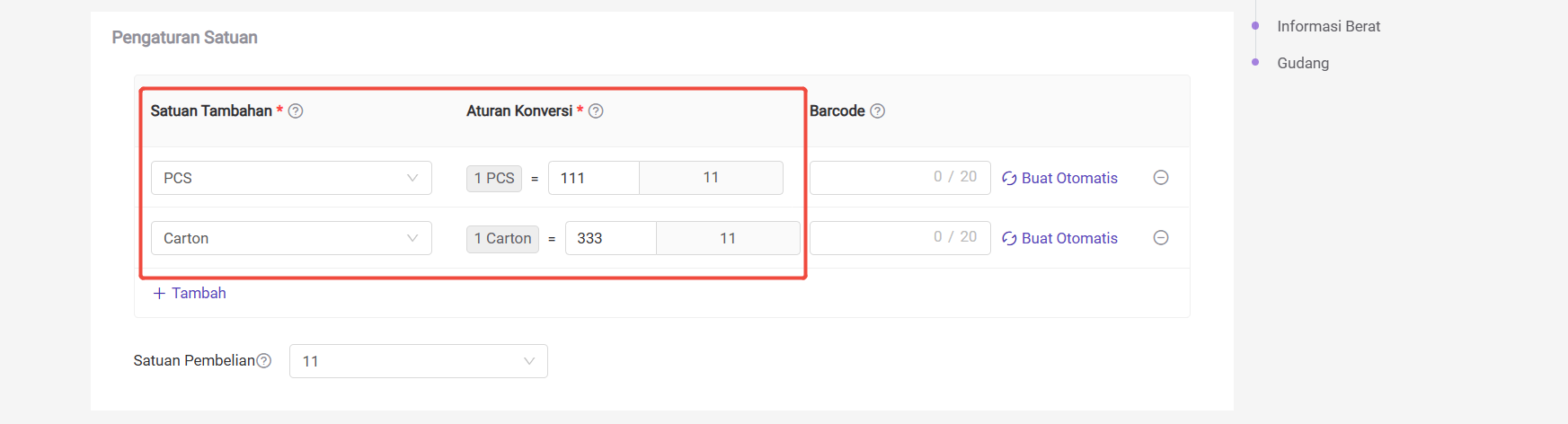Click Buat Otomatis for Carton barcode
The image size is (1568, 424).
(x=1069, y=238)
